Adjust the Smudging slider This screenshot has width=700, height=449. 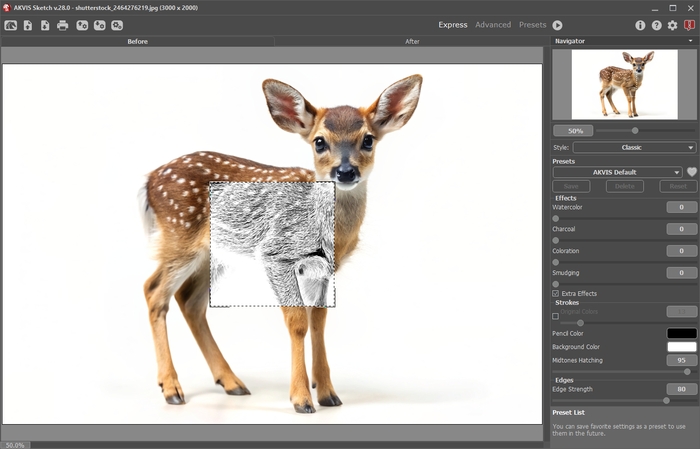556,284
